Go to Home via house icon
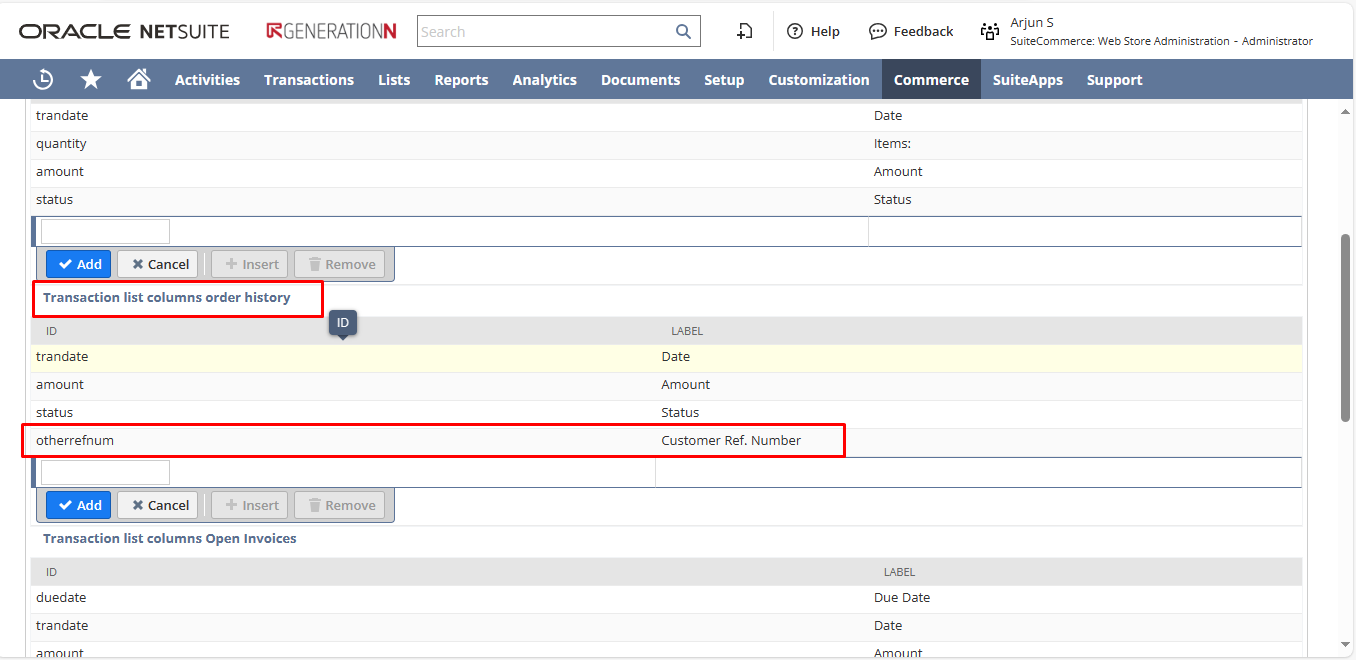Screen dimensions: 1356x660 pos(139,80)
